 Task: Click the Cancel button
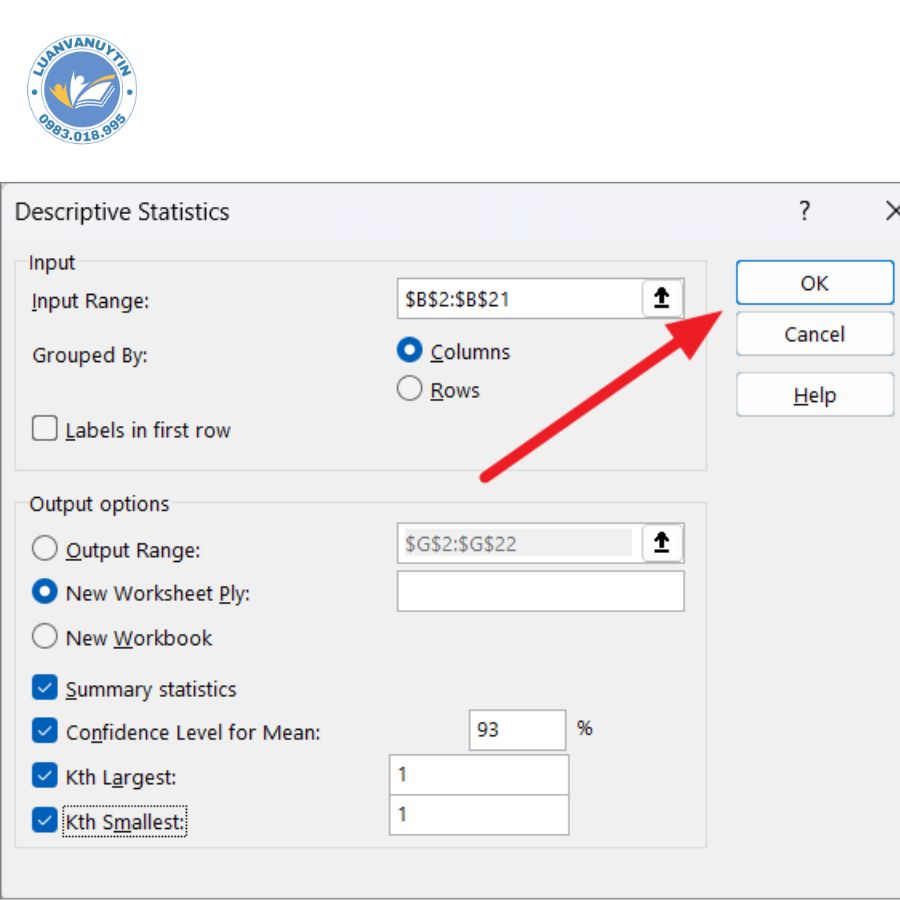tap(814, 334)
